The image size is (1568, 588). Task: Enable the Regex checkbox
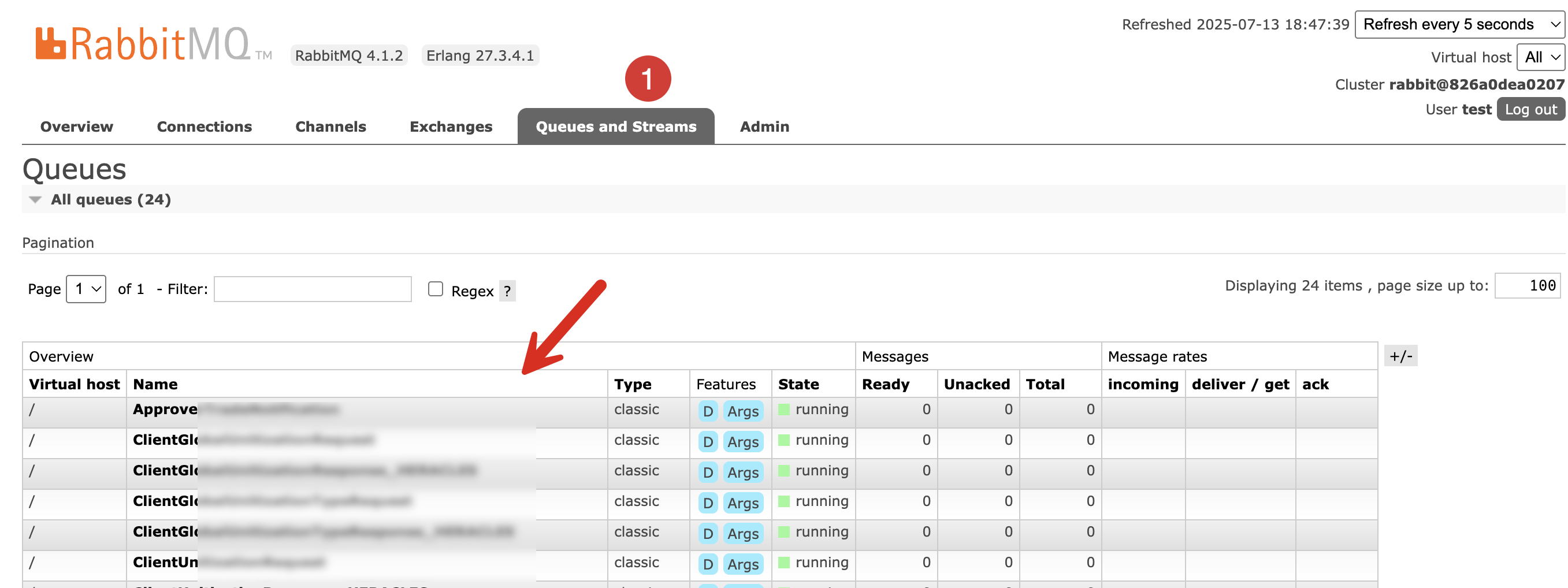pos(435,289)
